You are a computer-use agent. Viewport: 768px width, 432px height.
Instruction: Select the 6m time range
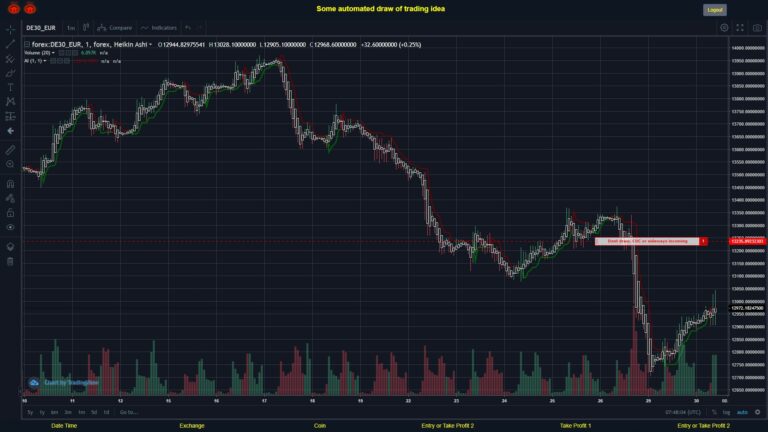point(54,412)
